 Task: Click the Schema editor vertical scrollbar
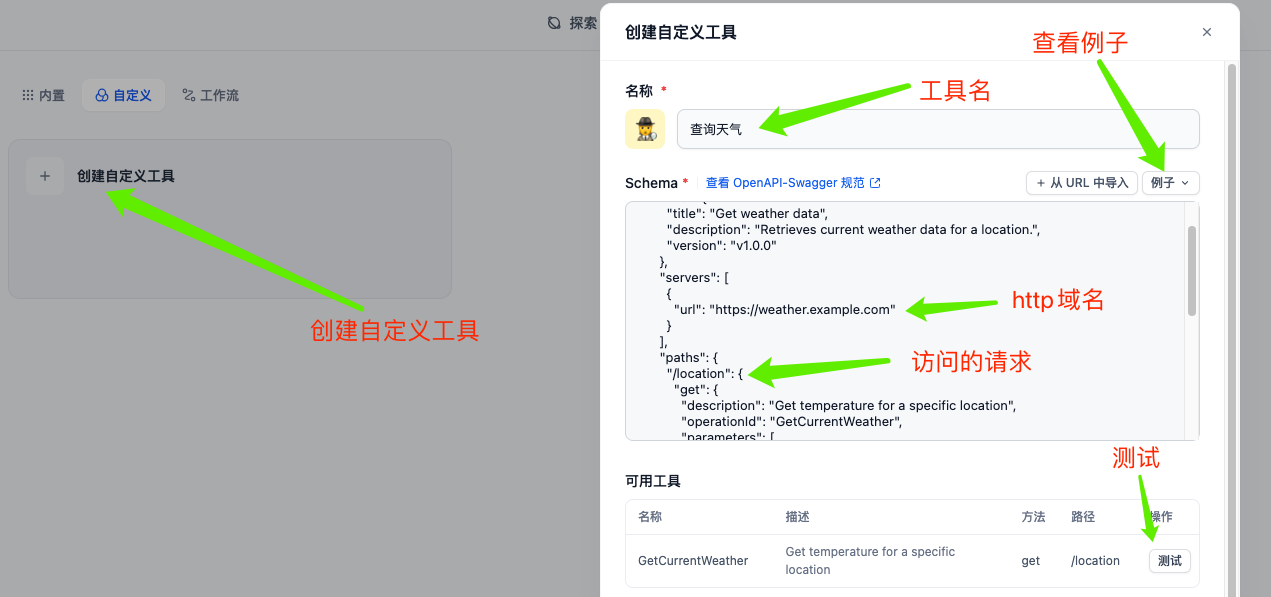(x=1192, y=270)
